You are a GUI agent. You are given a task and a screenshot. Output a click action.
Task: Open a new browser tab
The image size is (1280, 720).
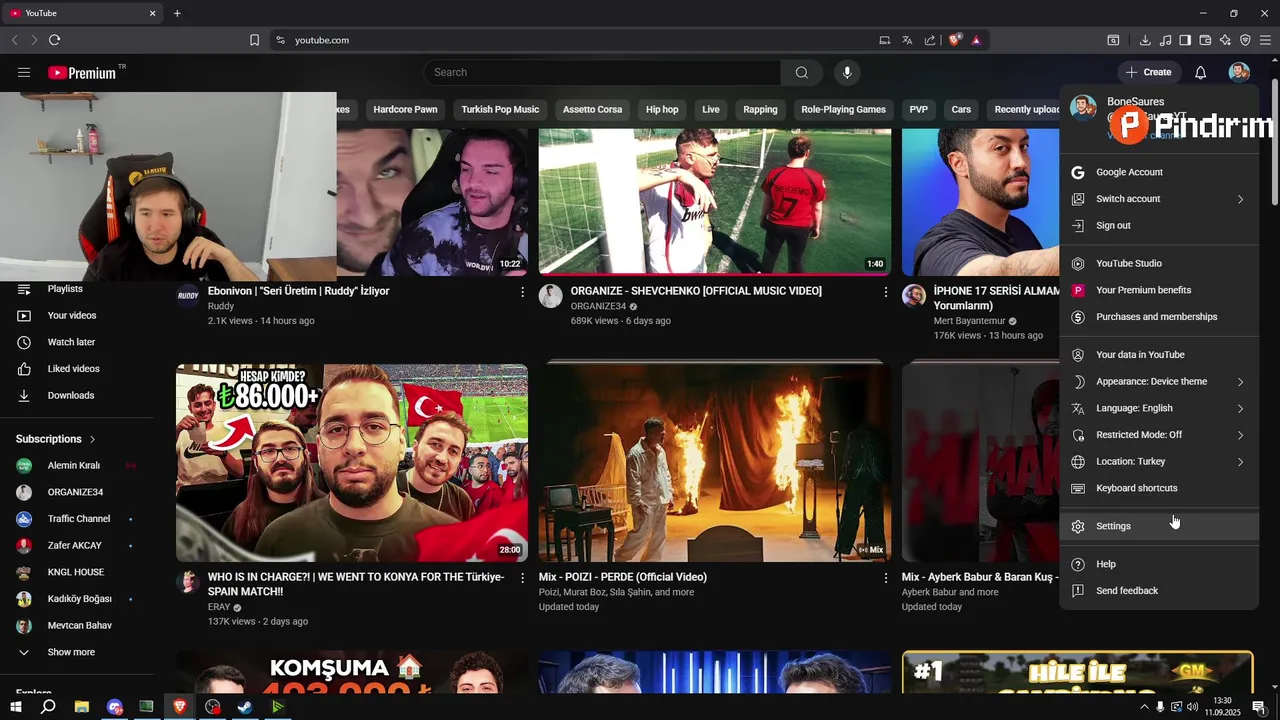(177, 13)
